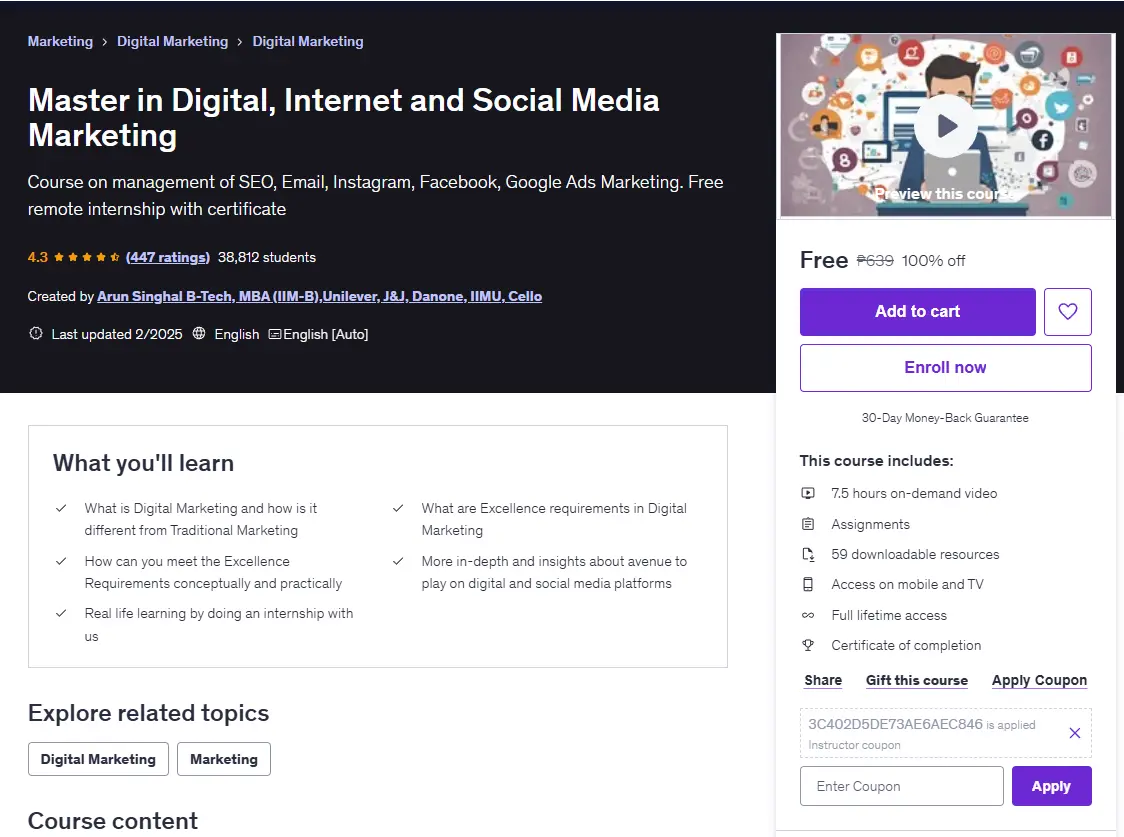1124x837 pixels.
Task: Click 'More in-depth and insights' learning item
Action: click(x=554, y=572)
